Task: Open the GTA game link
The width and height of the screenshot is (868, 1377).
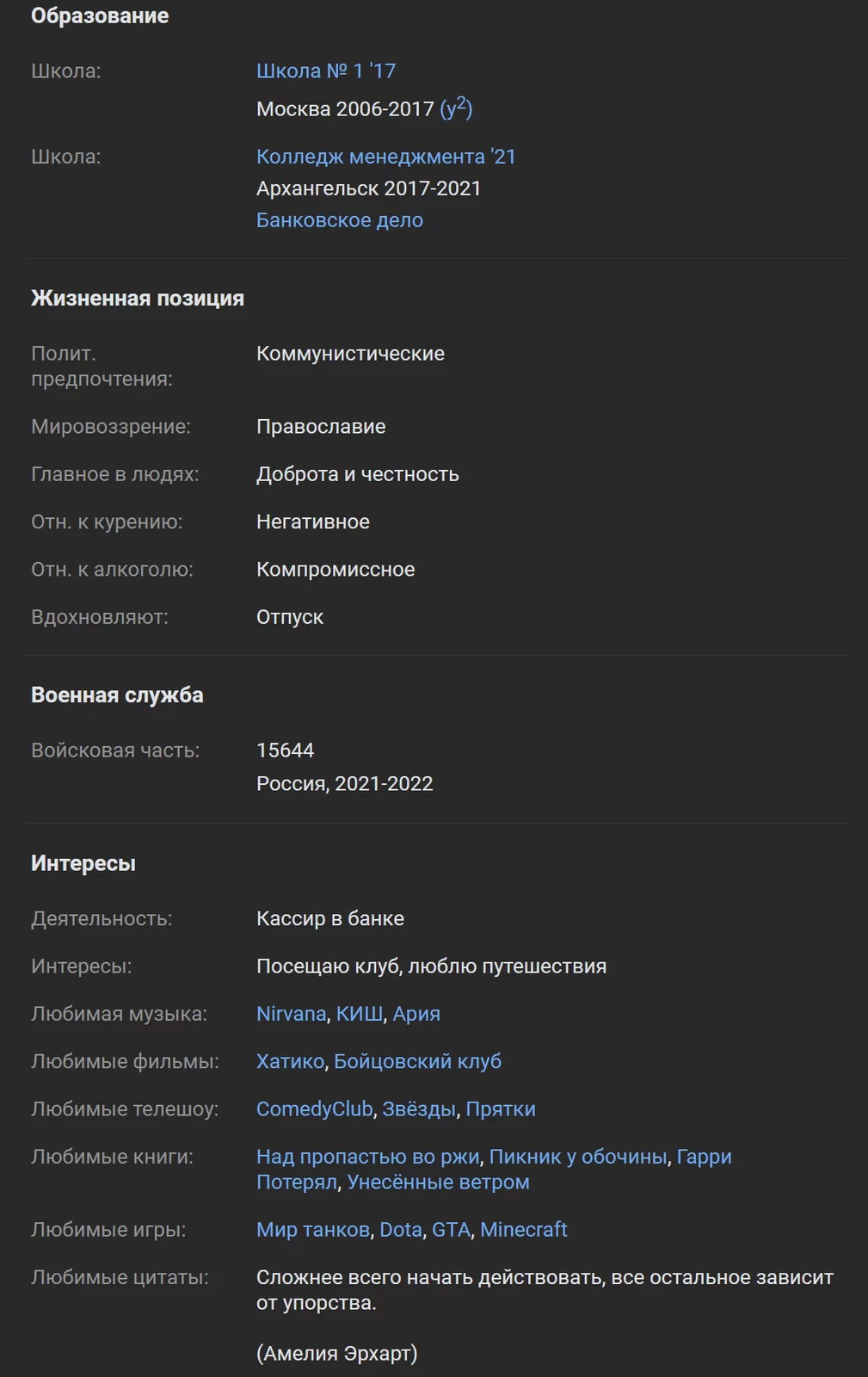Action: (x=451, y=1230)
